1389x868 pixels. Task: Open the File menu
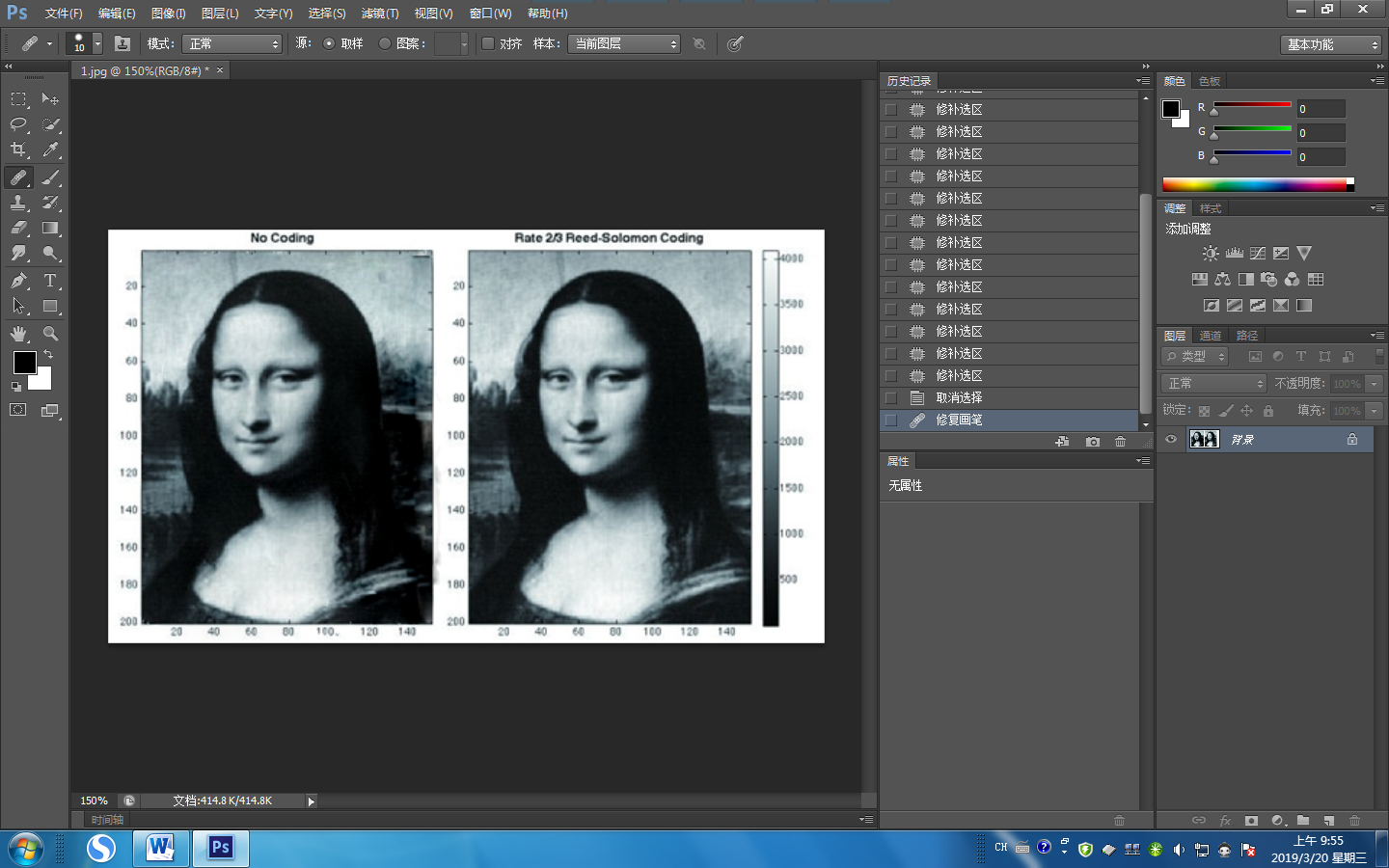pos(64,14)
